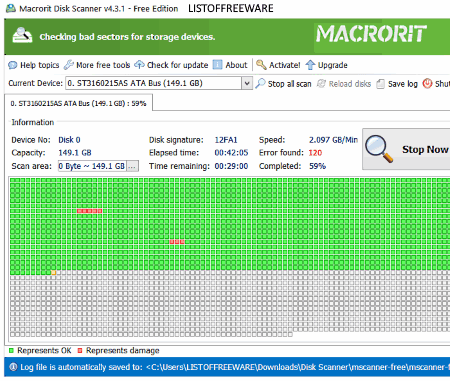Click the Reload disks label
This screenshot has width=450, height=381.
(350, 84)
